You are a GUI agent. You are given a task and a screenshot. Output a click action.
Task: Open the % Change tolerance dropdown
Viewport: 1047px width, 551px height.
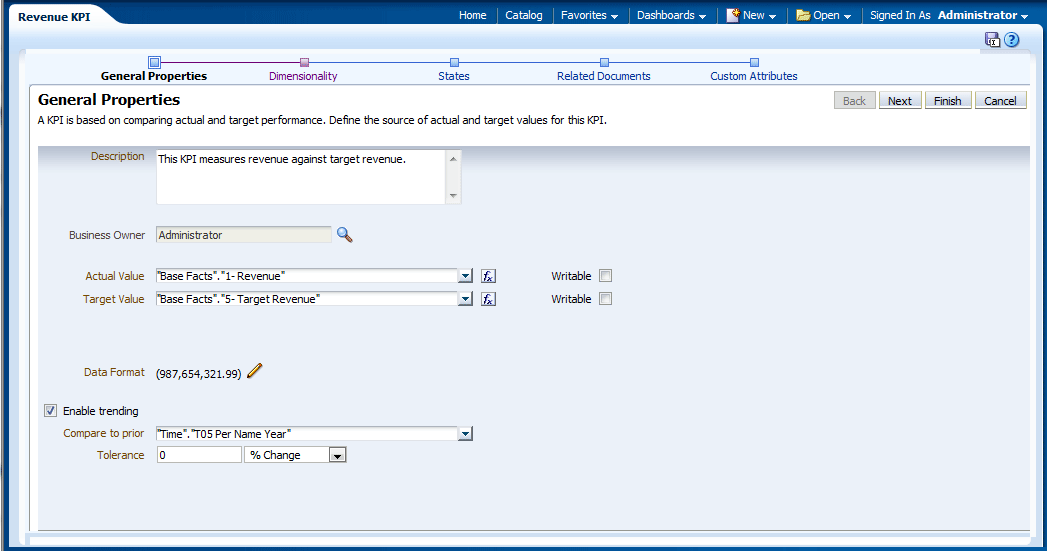[337, 455]
